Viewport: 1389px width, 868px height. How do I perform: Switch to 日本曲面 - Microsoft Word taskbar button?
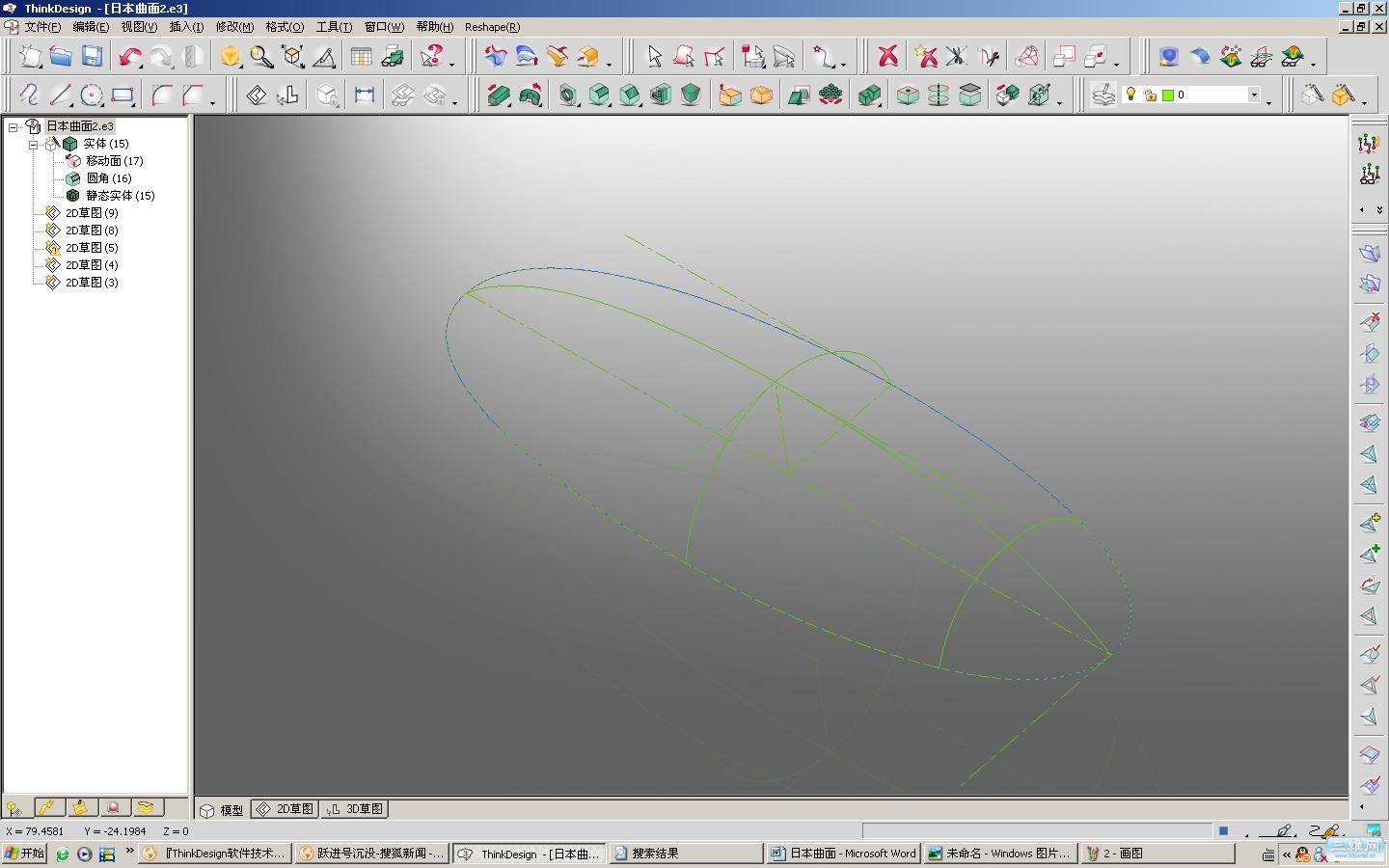click(x=843, y=854)
